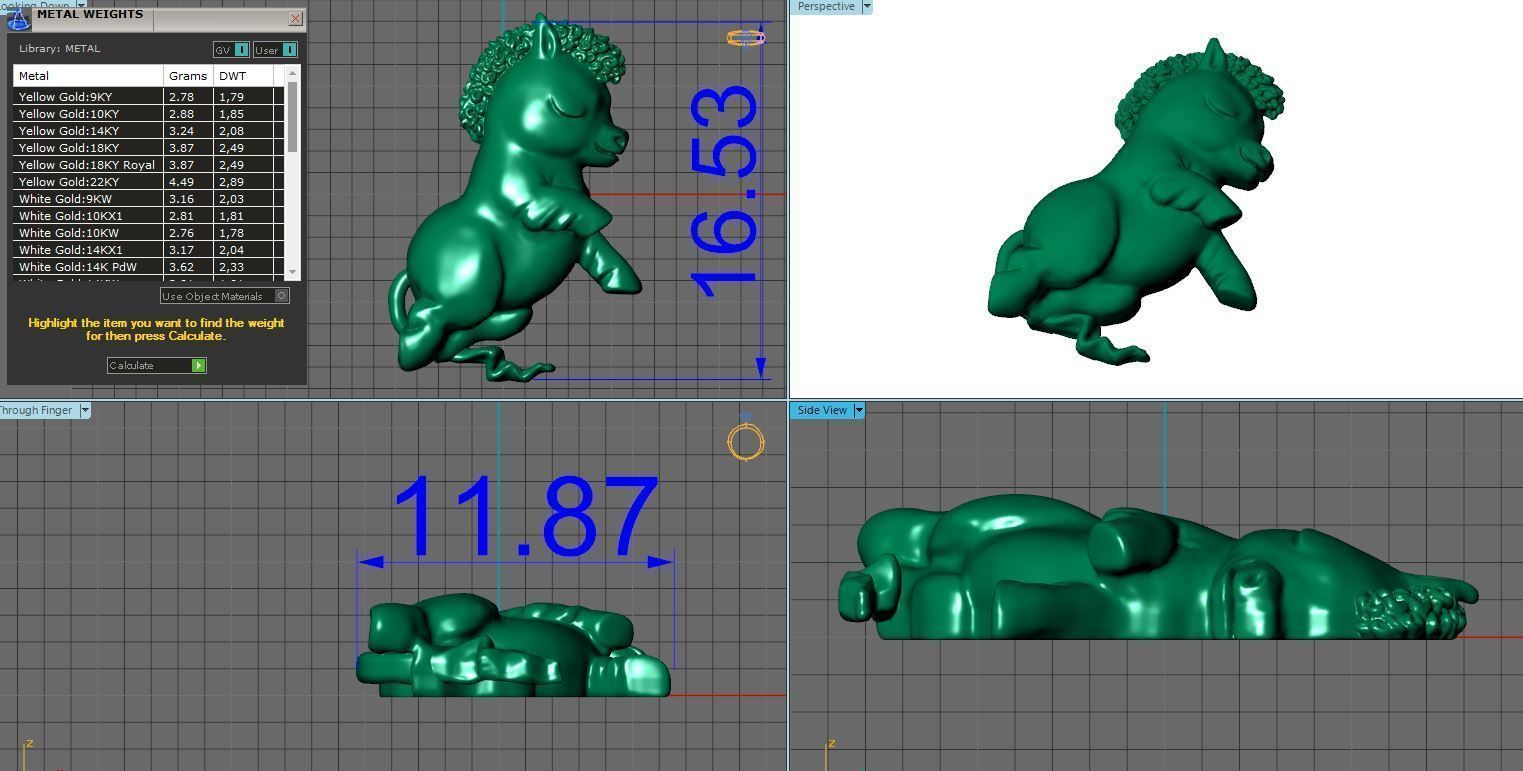Click the 2,89 DWT value
1523x771 pixels.
pyautogui.click(x=231, y=182)
